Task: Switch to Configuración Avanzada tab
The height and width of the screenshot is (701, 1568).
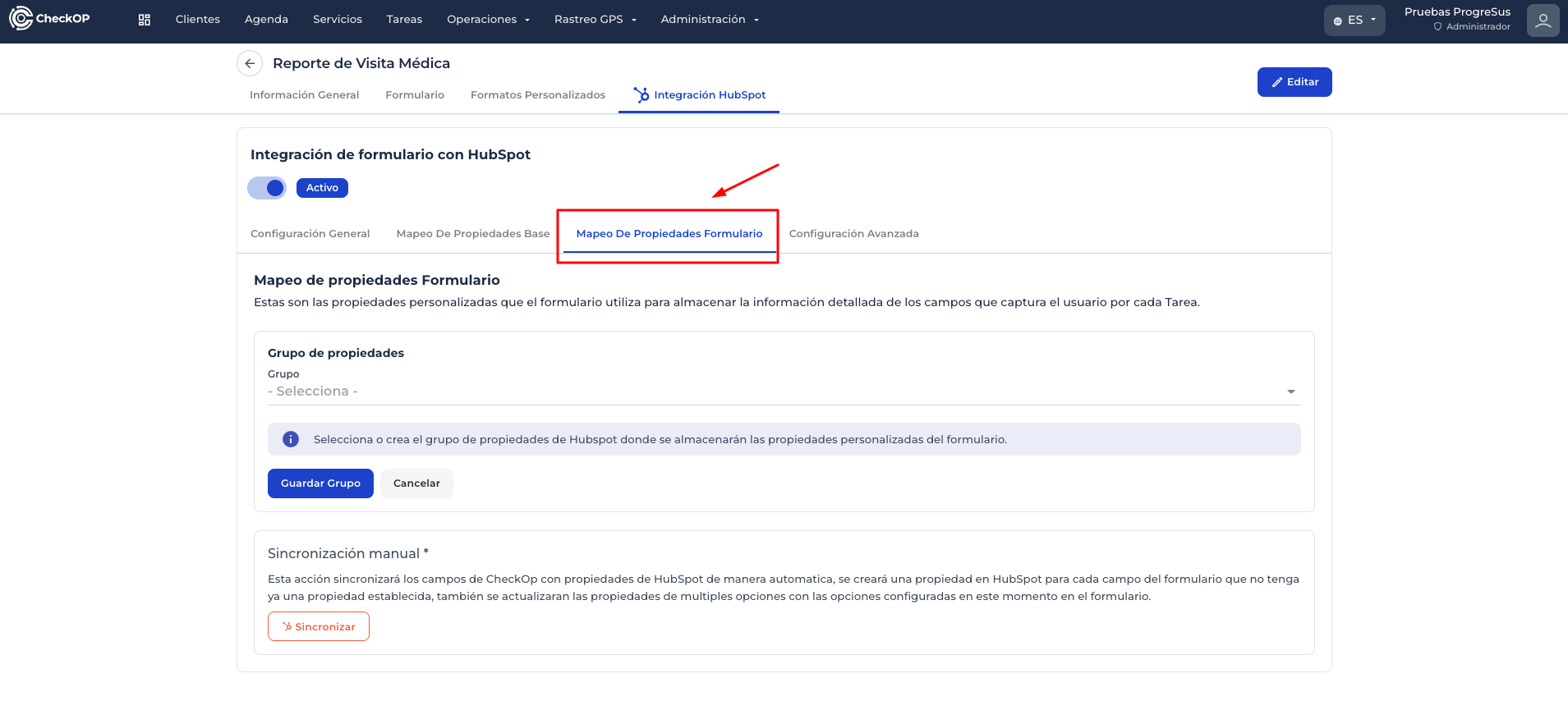Action: (x=853, y=234)
